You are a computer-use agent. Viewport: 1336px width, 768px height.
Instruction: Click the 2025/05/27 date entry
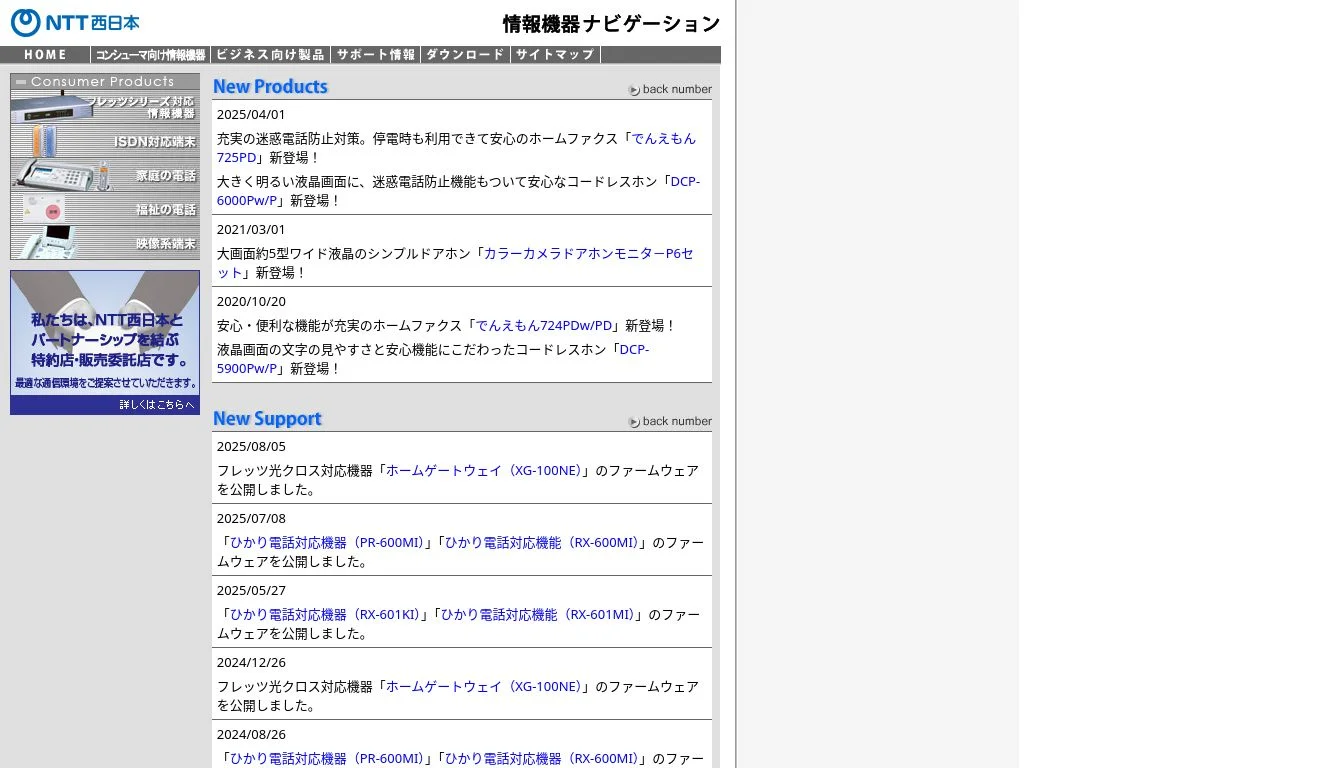coord(251,590)
